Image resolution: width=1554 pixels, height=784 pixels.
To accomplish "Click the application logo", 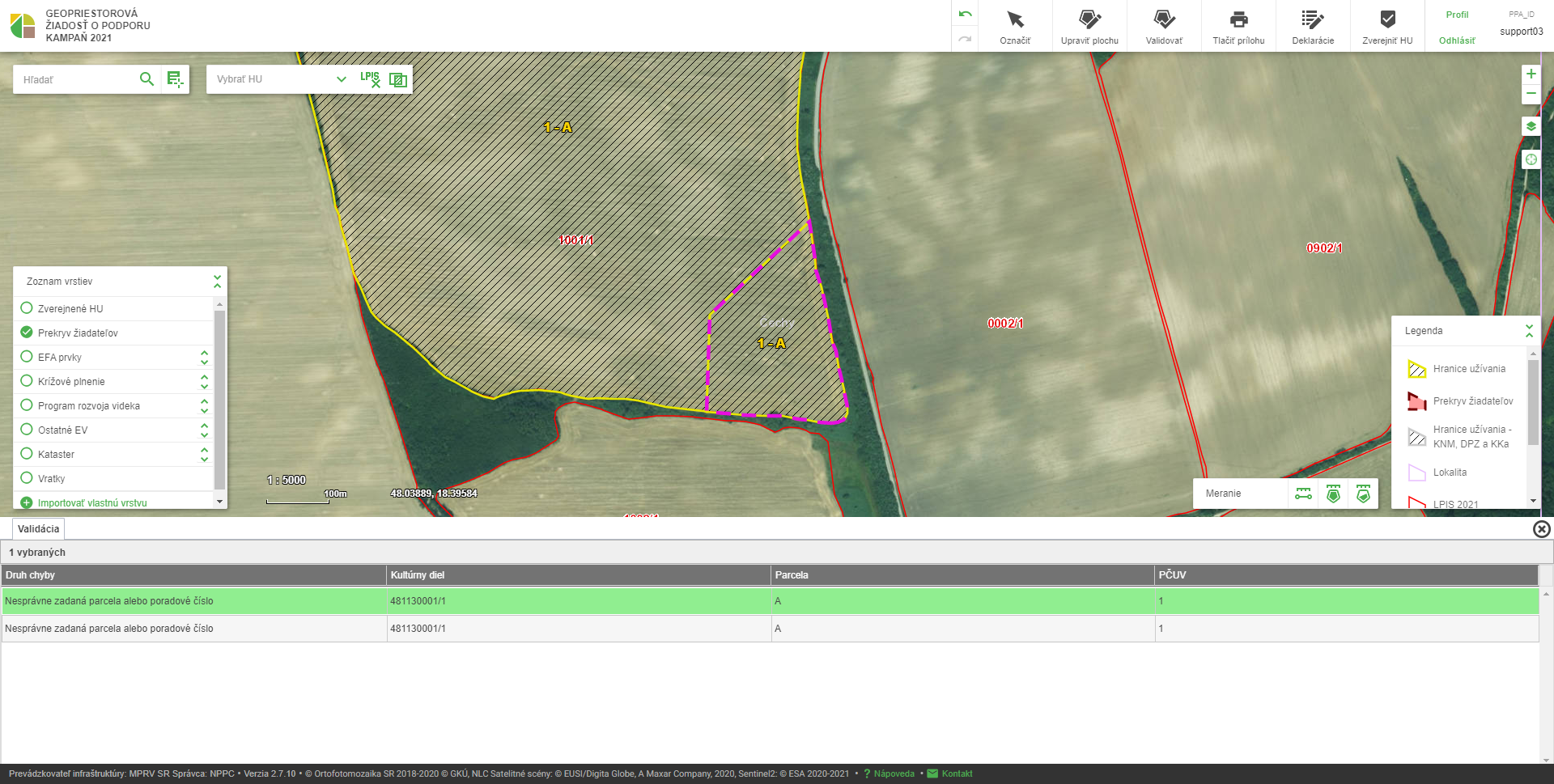I will pyautogui.click(x=23, y=26).
